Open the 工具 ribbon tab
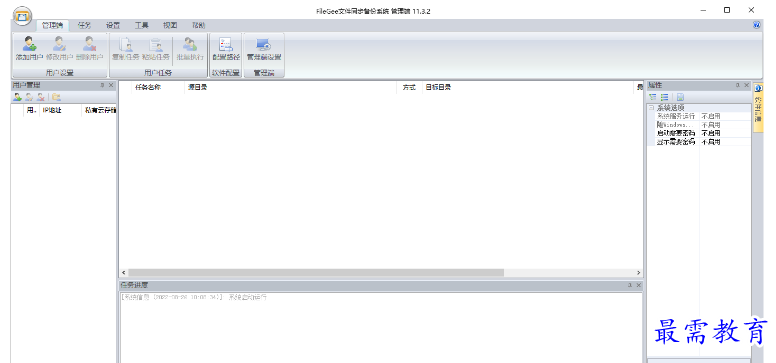This screenshot has height=363, width=776. (x=142, y=25)
